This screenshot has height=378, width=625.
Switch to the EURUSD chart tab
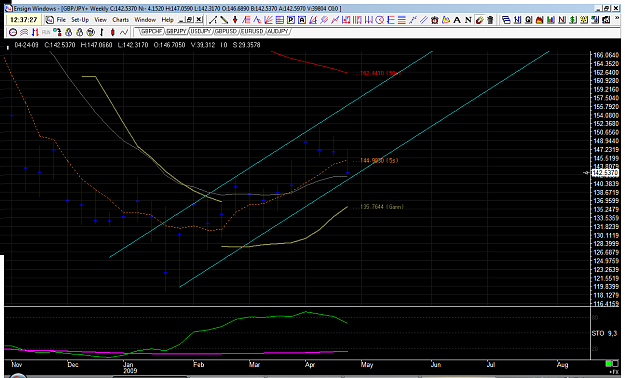252,31
